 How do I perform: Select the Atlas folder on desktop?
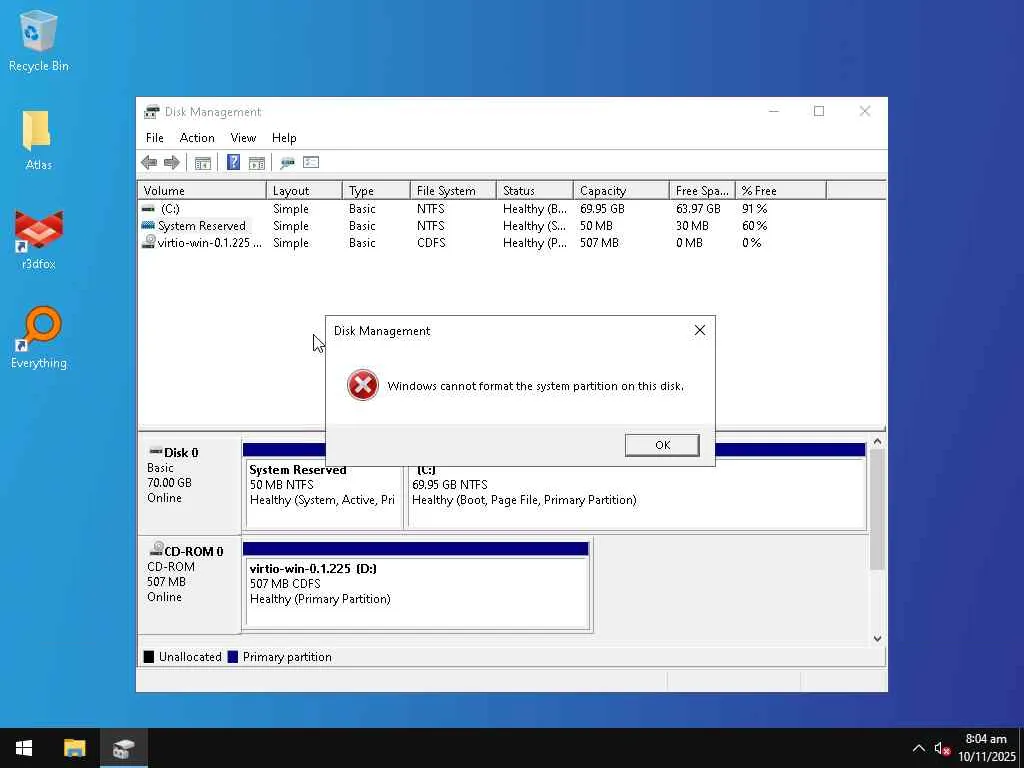click(39, 140)
